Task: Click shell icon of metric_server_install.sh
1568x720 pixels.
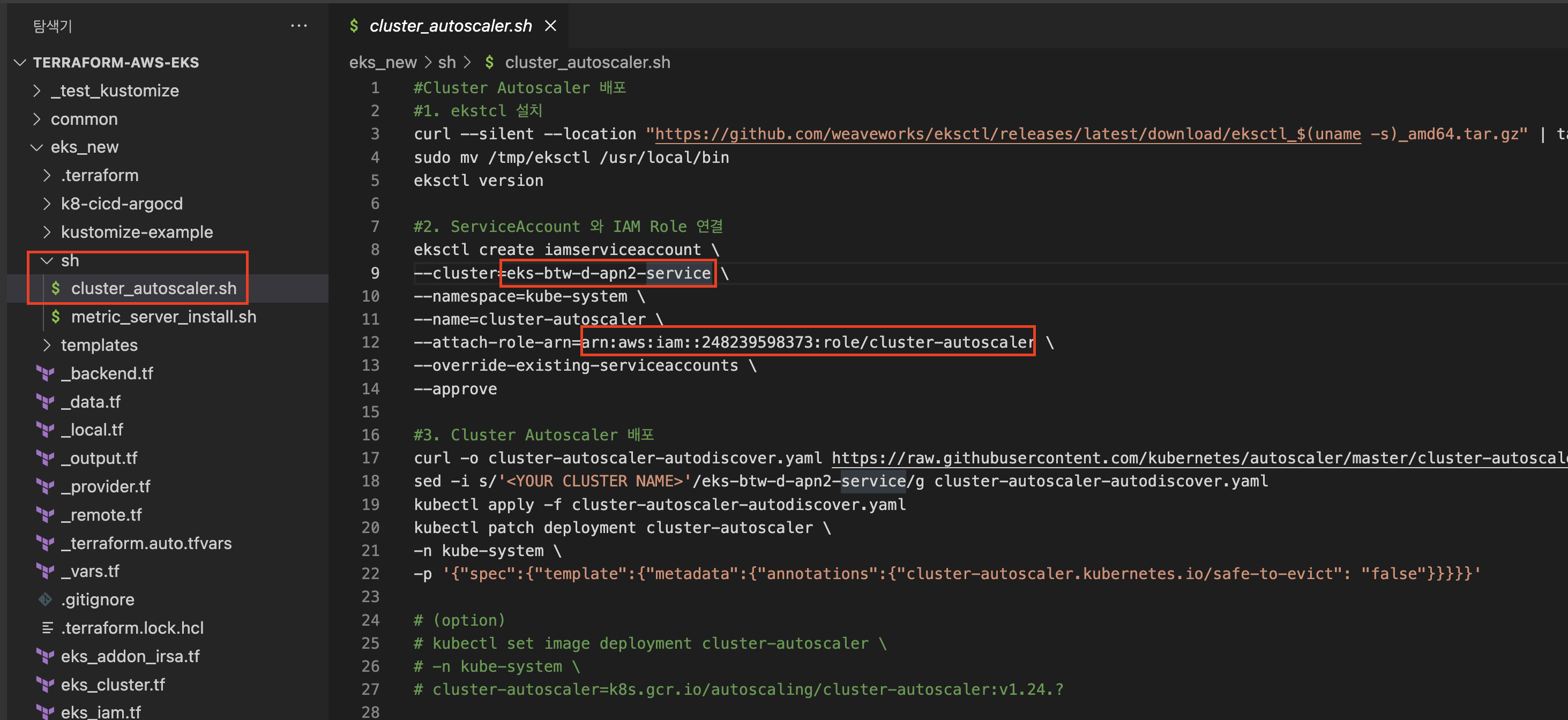Action: [x=55, y=317]
